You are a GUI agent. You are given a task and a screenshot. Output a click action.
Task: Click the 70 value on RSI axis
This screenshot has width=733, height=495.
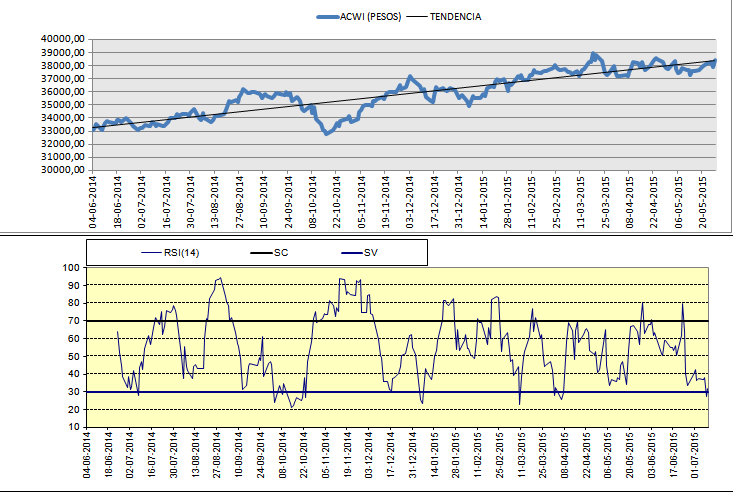74,321
